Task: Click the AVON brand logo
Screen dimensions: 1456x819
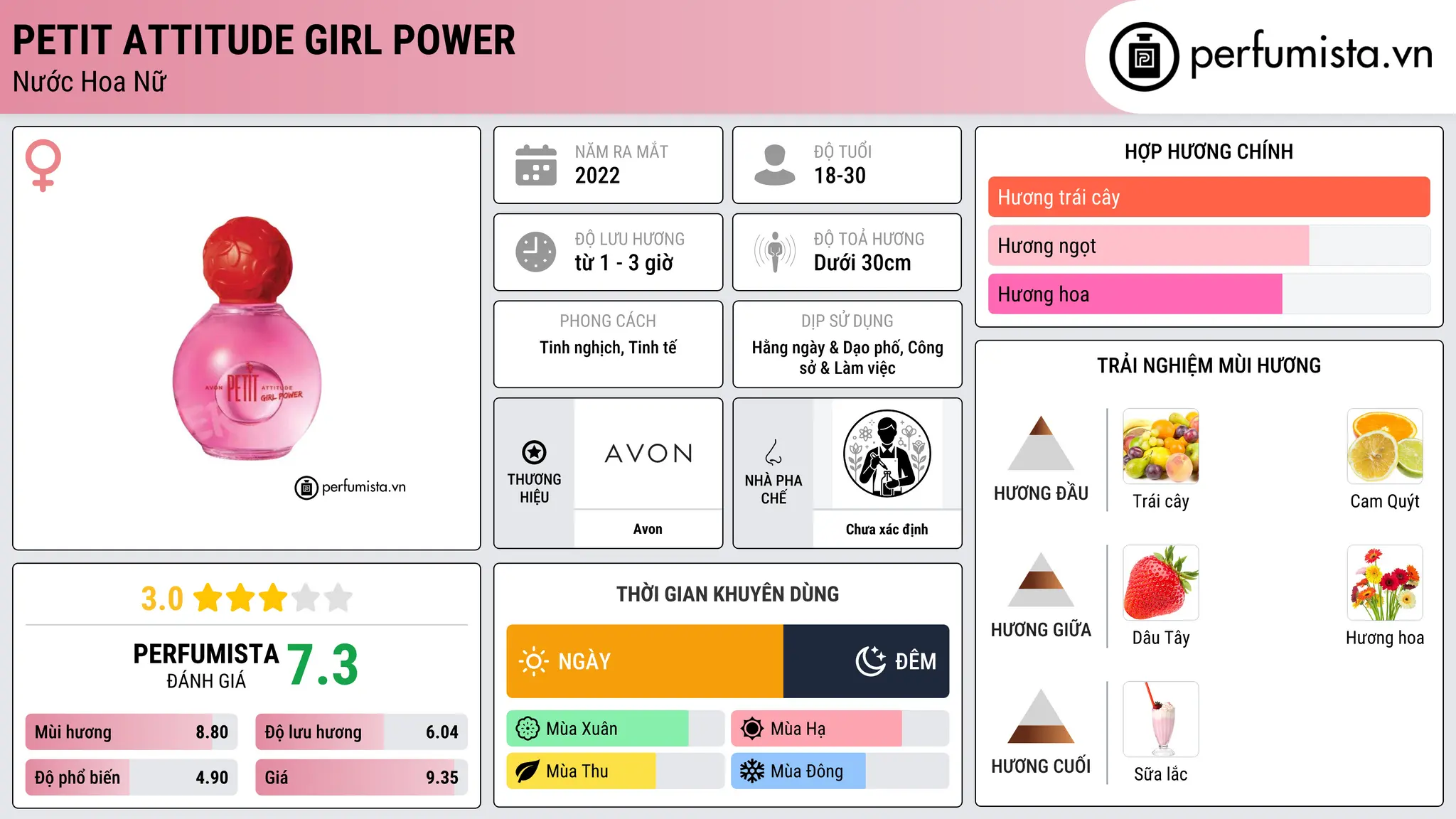Action: coord(648,454)
